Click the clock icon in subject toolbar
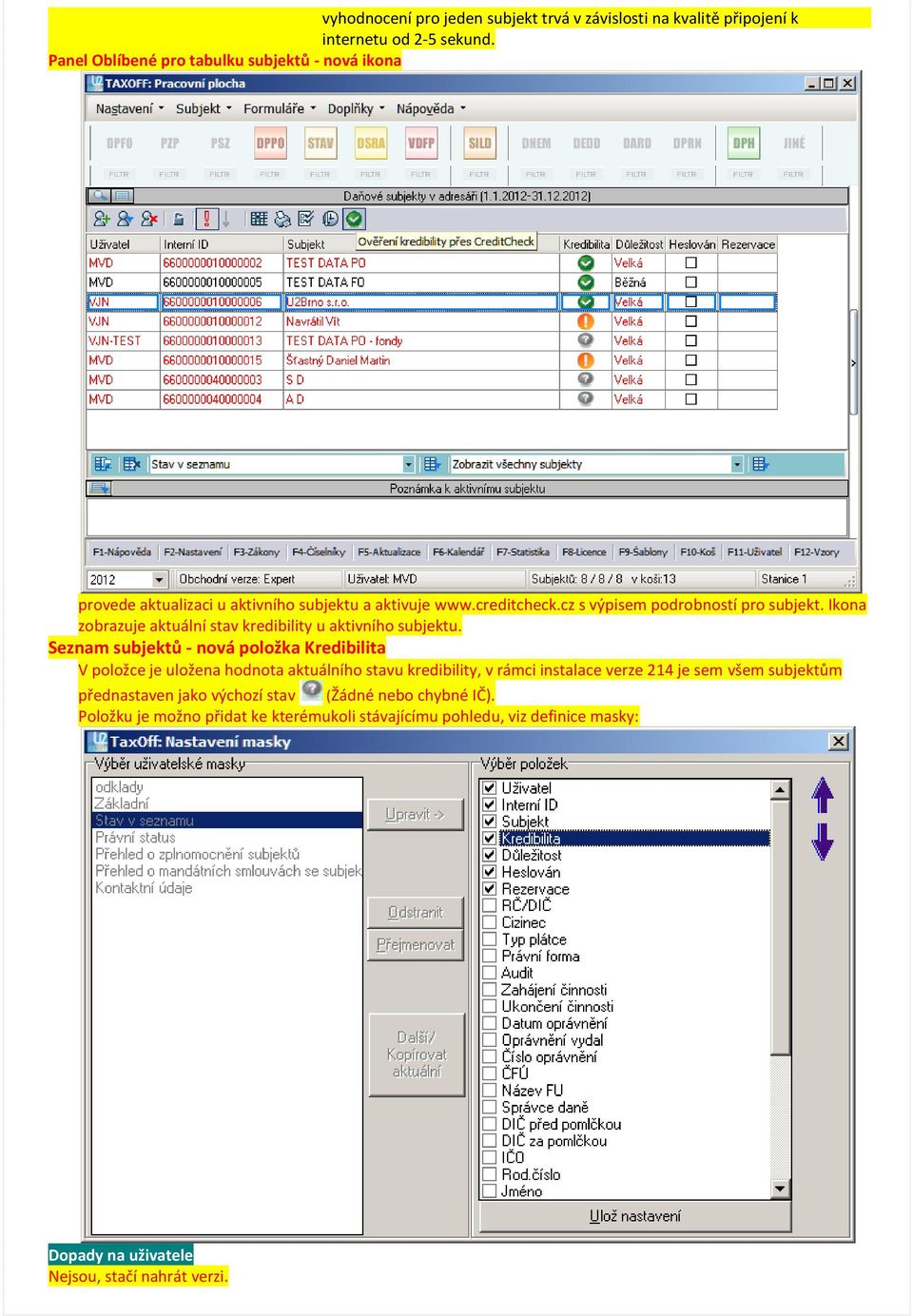This screenshot has height=1316, width=913. pos(330,219)
